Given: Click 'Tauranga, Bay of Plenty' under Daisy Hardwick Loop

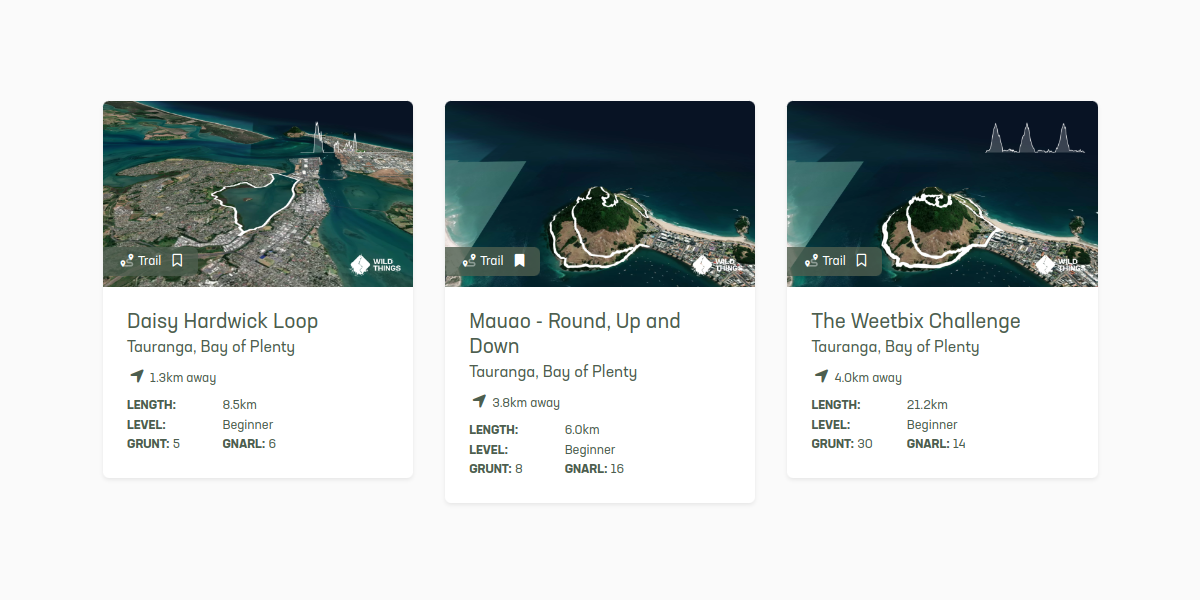Looking at the screenshot, I should click(x=211, y=347).
